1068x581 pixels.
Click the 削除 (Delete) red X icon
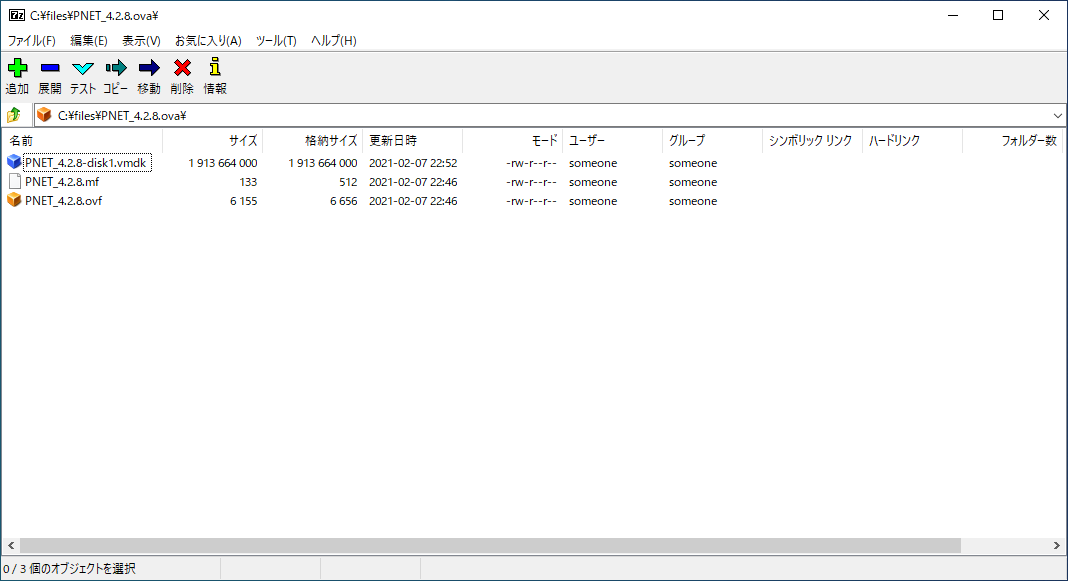(x=182, y=70)
